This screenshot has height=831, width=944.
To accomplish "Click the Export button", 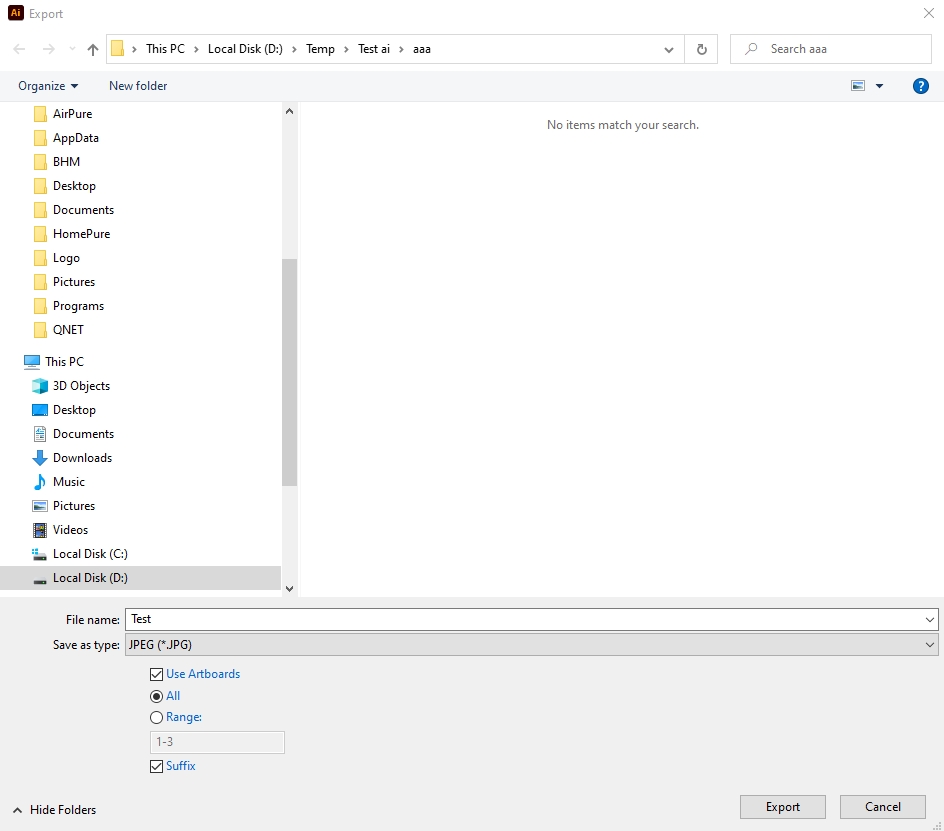I will click(782, 807).
